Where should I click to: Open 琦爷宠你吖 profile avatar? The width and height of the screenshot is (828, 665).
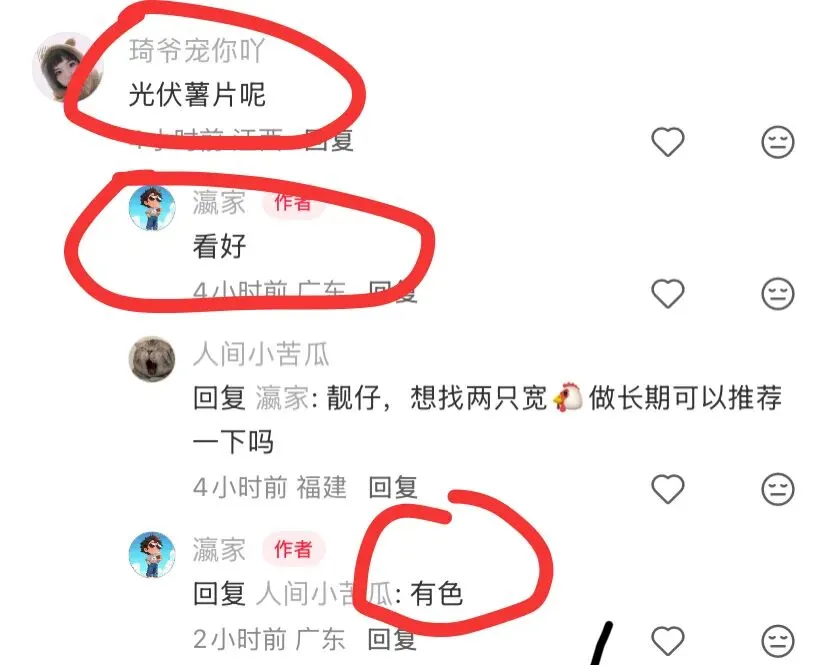pos(68,67)
